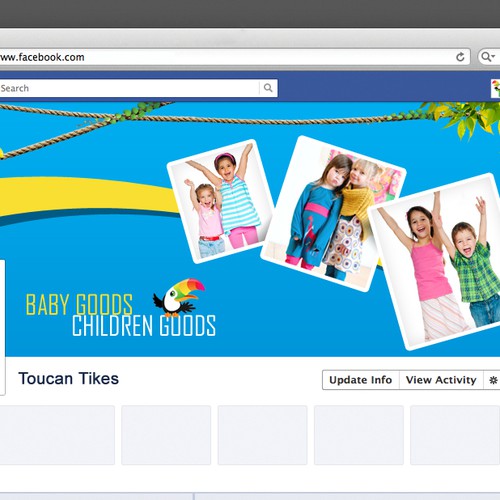Click the Facebook search magnifier icon
This screenshot has width=500, height=500.
[x=268, y=88]
